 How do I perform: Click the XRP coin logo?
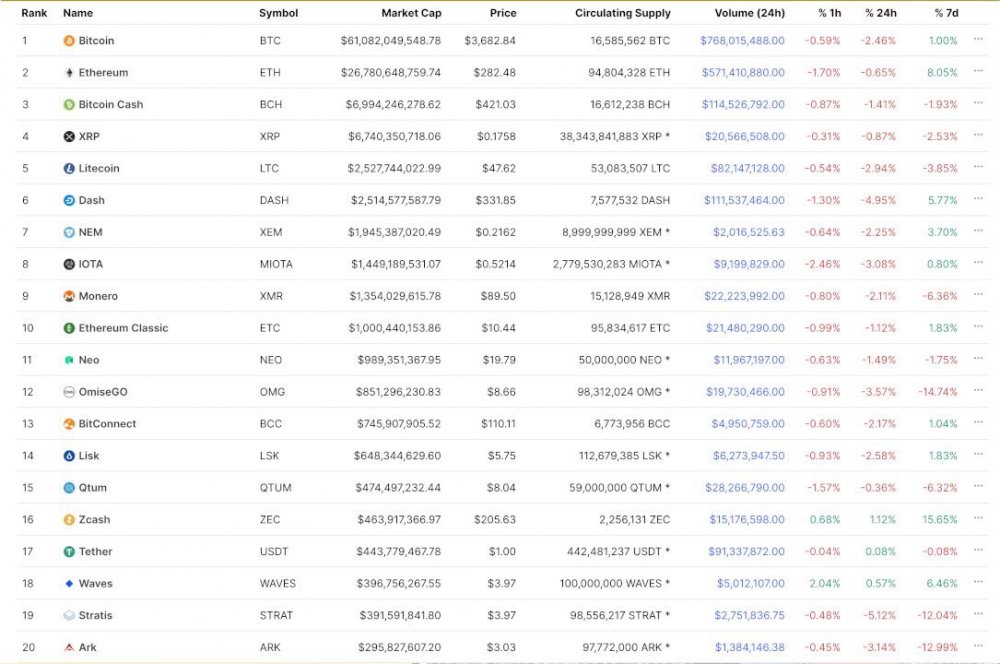(69, 136)
